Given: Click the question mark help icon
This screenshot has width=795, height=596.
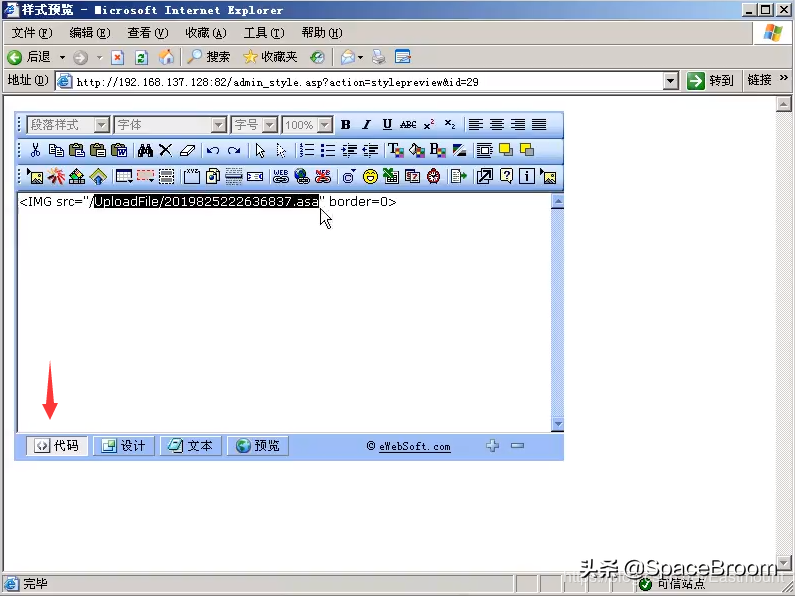Looking at the screenshot, I should click(506, 177).
